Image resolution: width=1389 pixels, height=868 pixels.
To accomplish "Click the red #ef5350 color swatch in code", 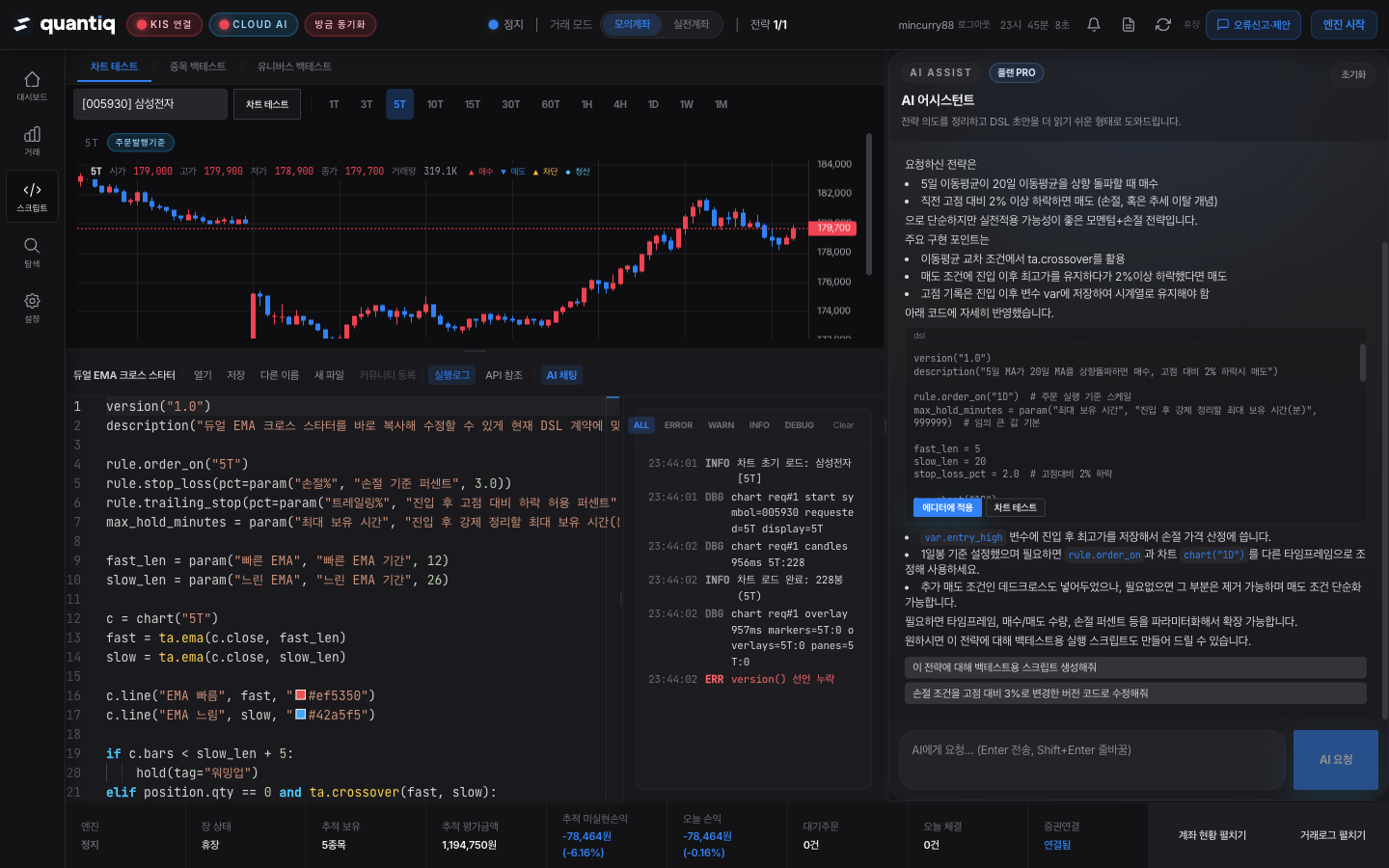I will pyautogui.click(x=300, y=695).
